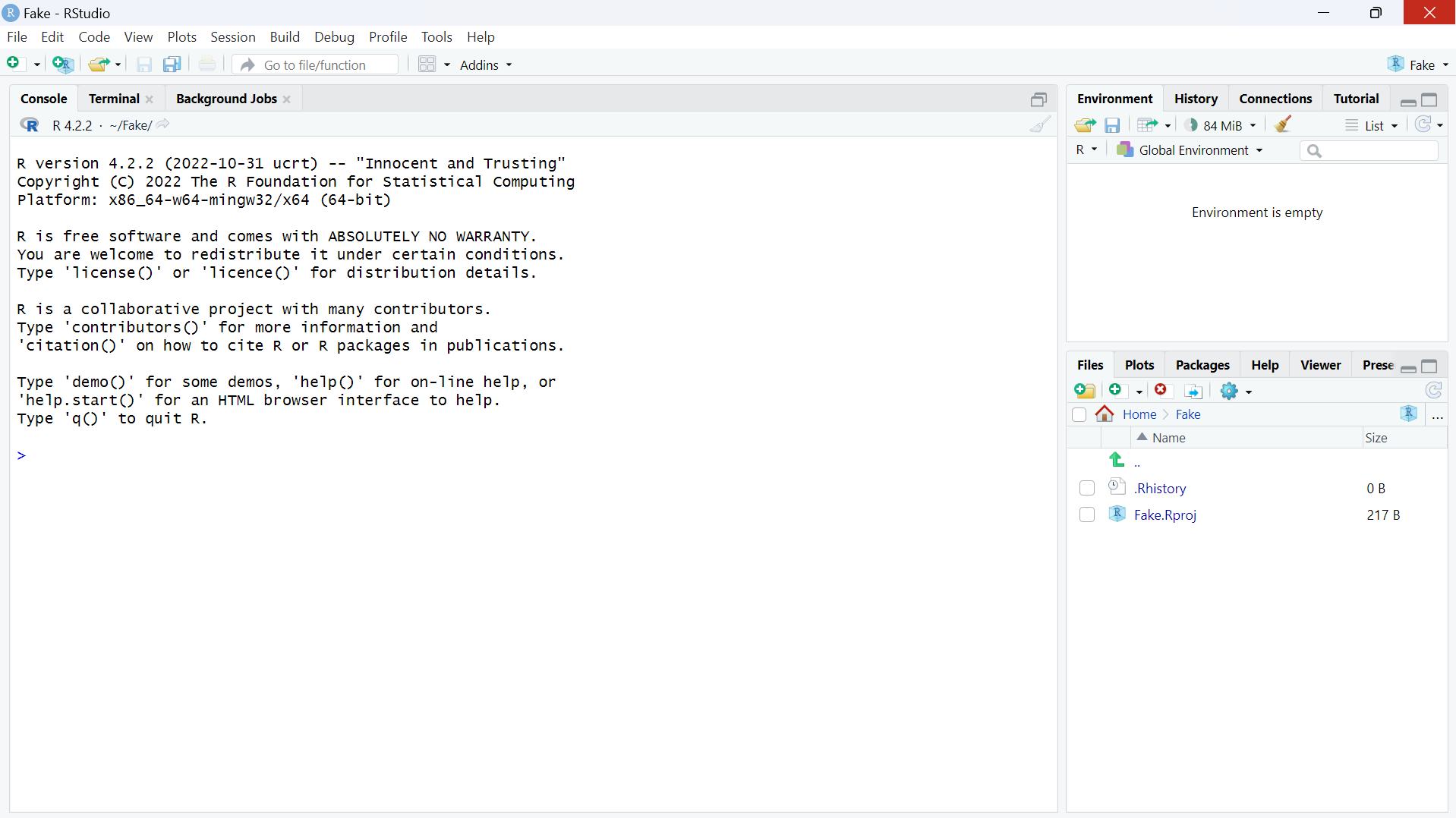The image size is (1456, 818).
Task: Open the Viewer tab
Action: coord(1320,365)
